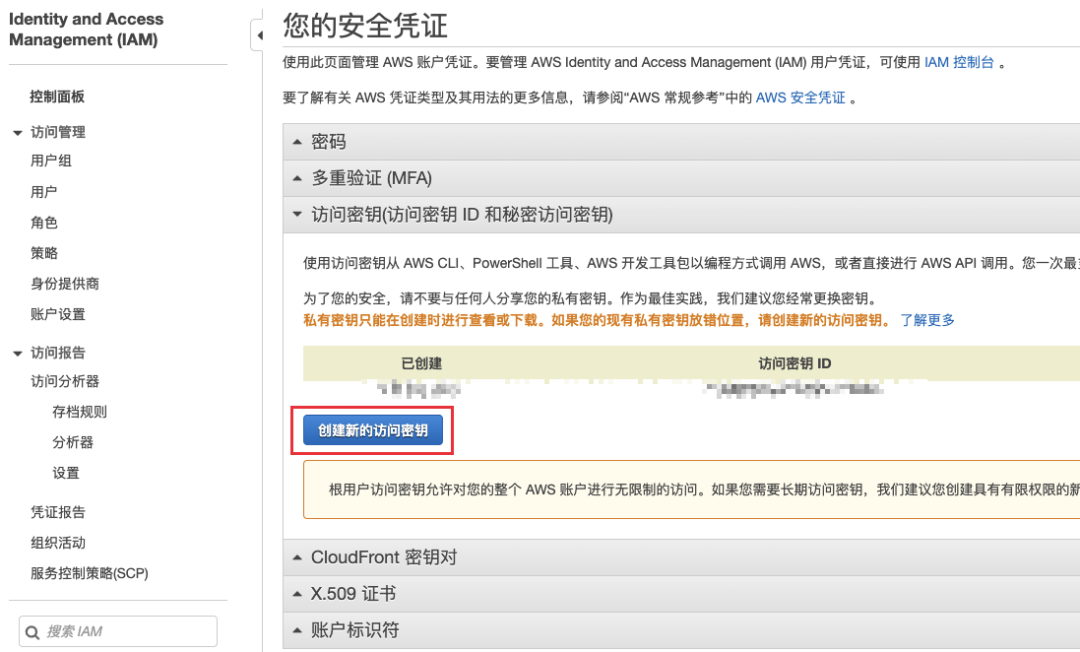Open 凭证报告 in the sidebar
The height and width of the screenshot is (652, 1080).
coord(58,512)
